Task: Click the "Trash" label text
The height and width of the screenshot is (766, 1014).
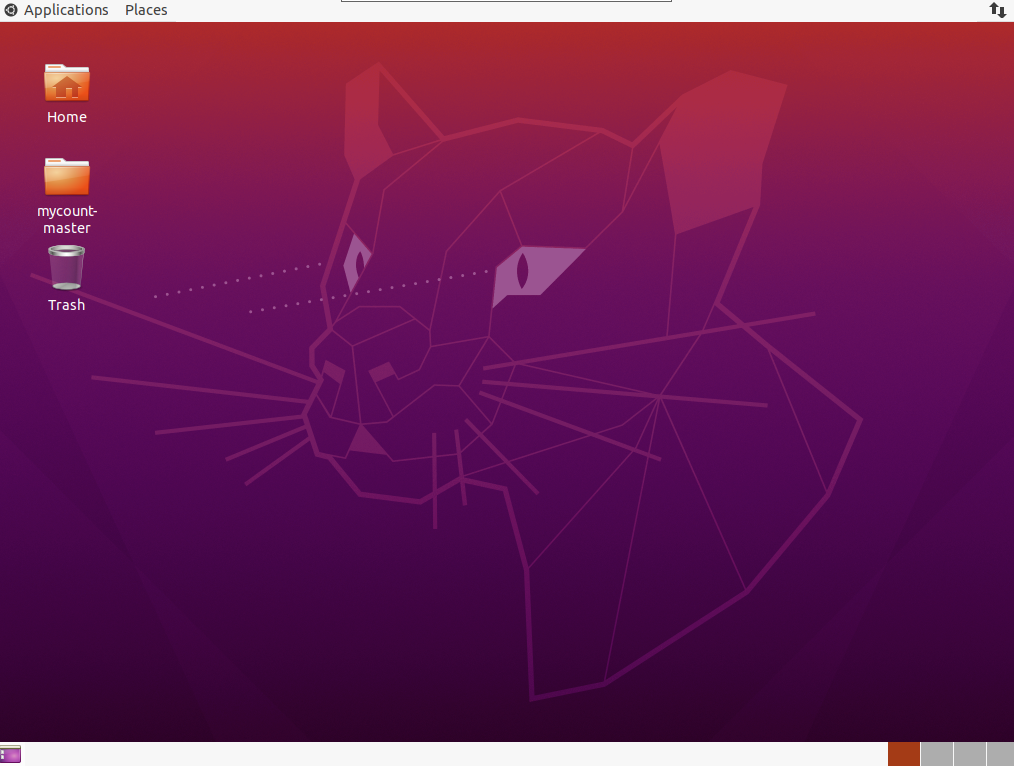Action: pos(67,305)
